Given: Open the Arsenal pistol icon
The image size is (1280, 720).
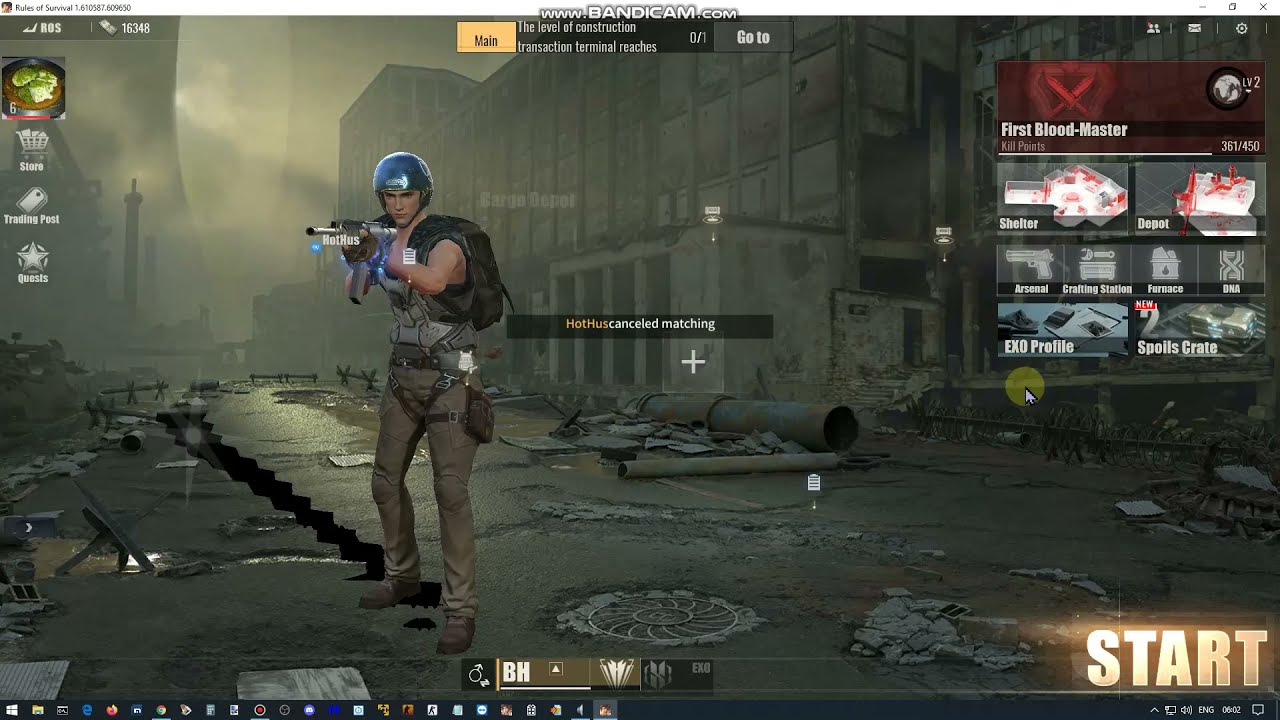Looking at the screenshot, I should [1031, 271].
